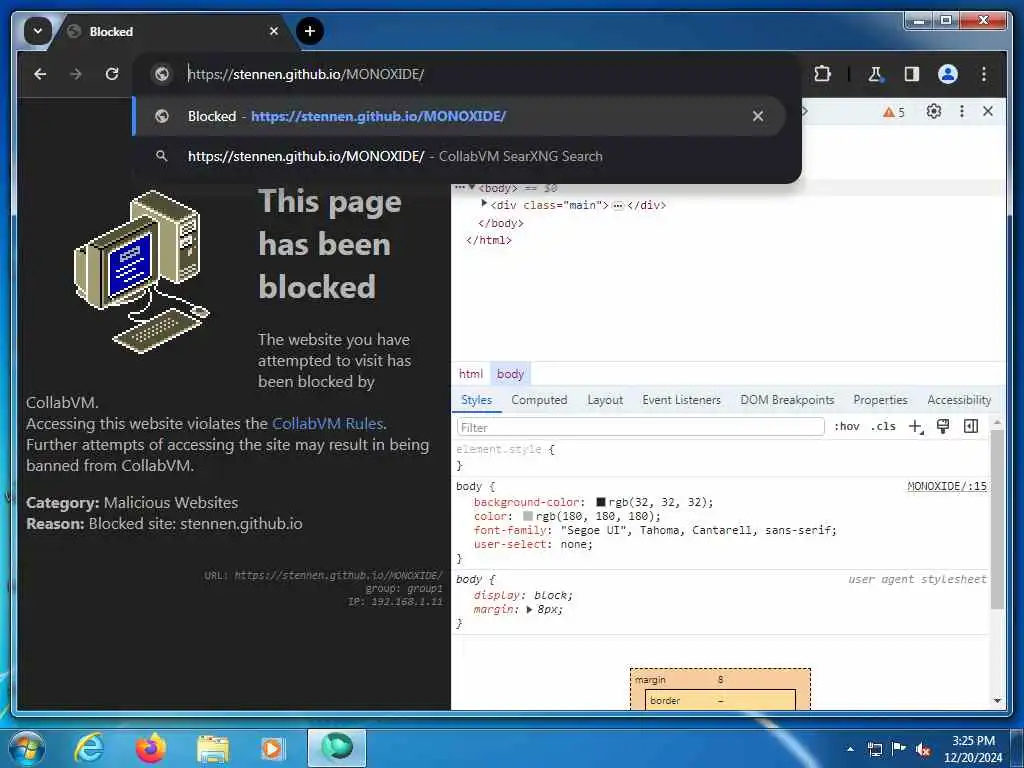This screenshot has height=768, width=1024.
Task: Show hidden system tray icons
Action: coord(850,749)
